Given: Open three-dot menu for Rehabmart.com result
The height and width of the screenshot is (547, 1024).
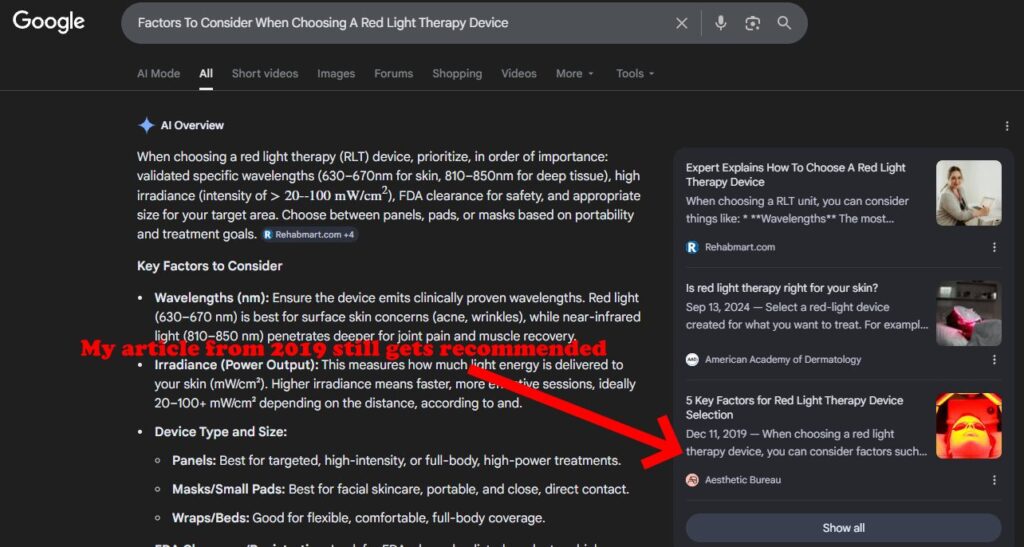Looking at the screenshot, I should coord(993,247).
